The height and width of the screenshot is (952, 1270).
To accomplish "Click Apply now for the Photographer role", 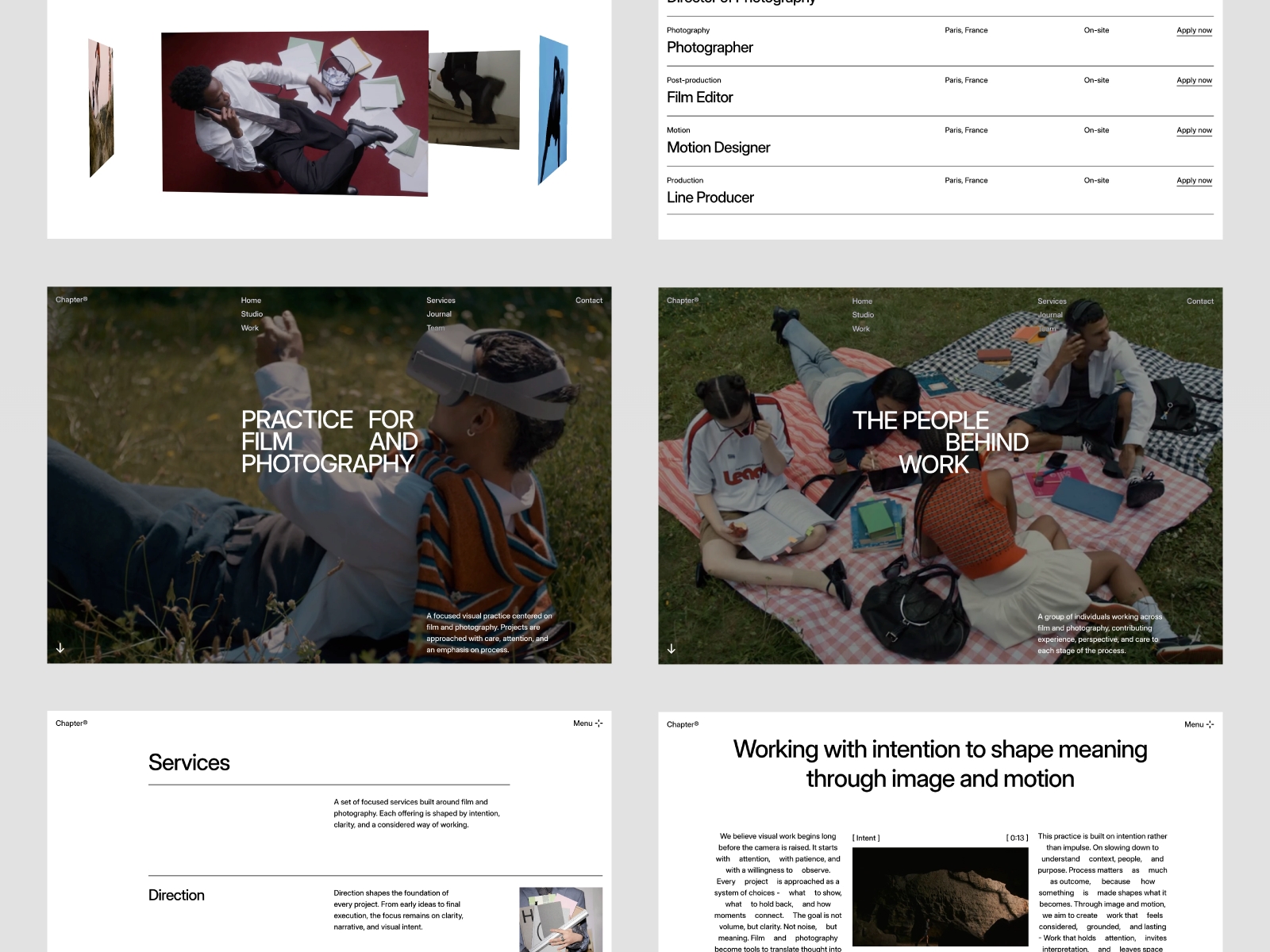I will point(1194,29).
